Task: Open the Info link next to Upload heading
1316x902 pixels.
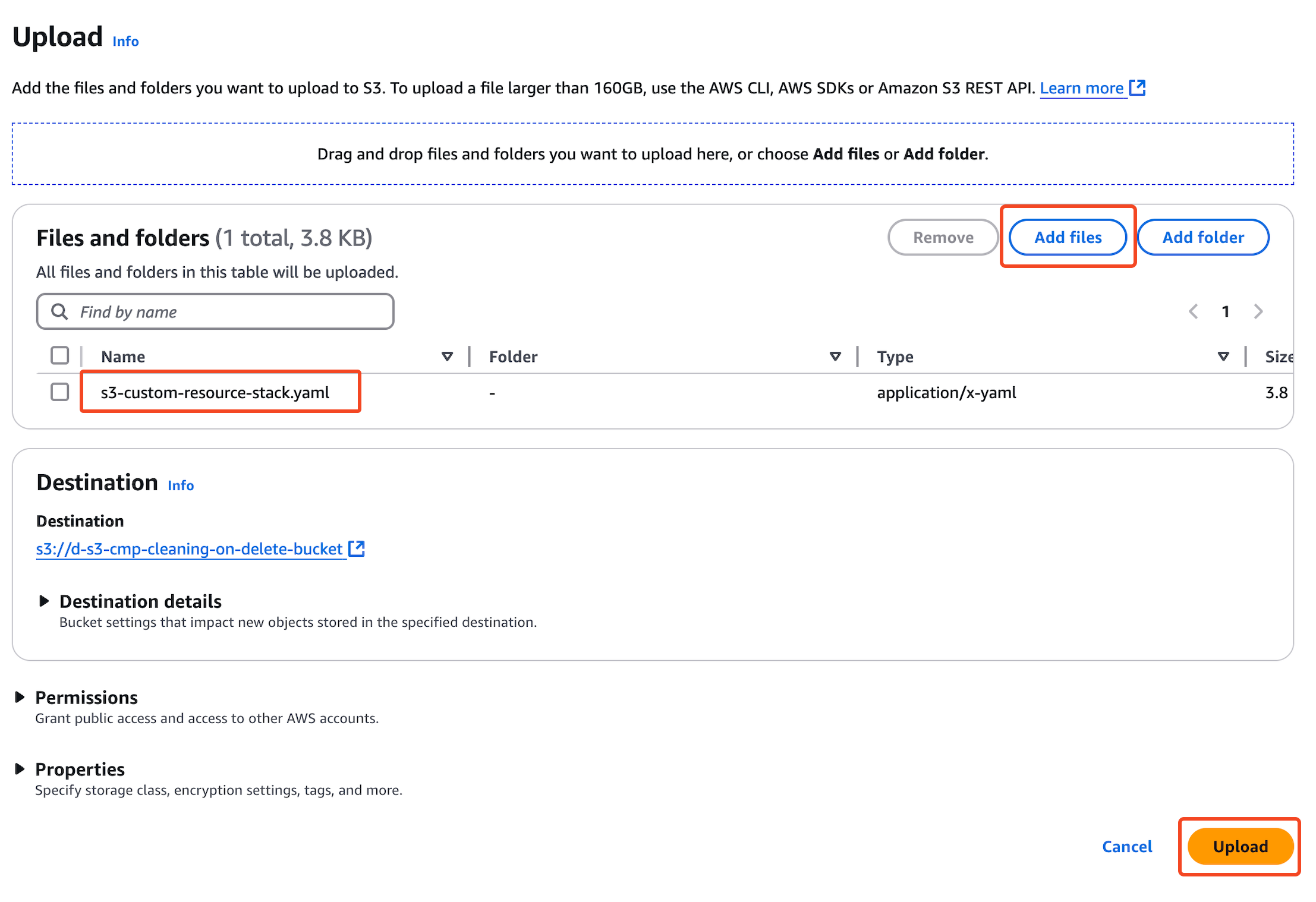Action: click(x=125, y=42)
